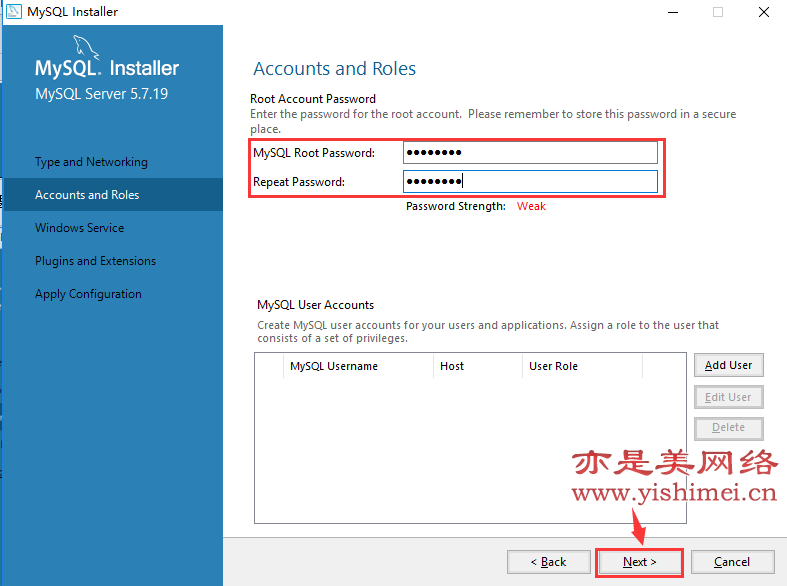Click the Accounts and Roles page heading
The width and height of the screenshot is (787, 586).
click(334, 69)
